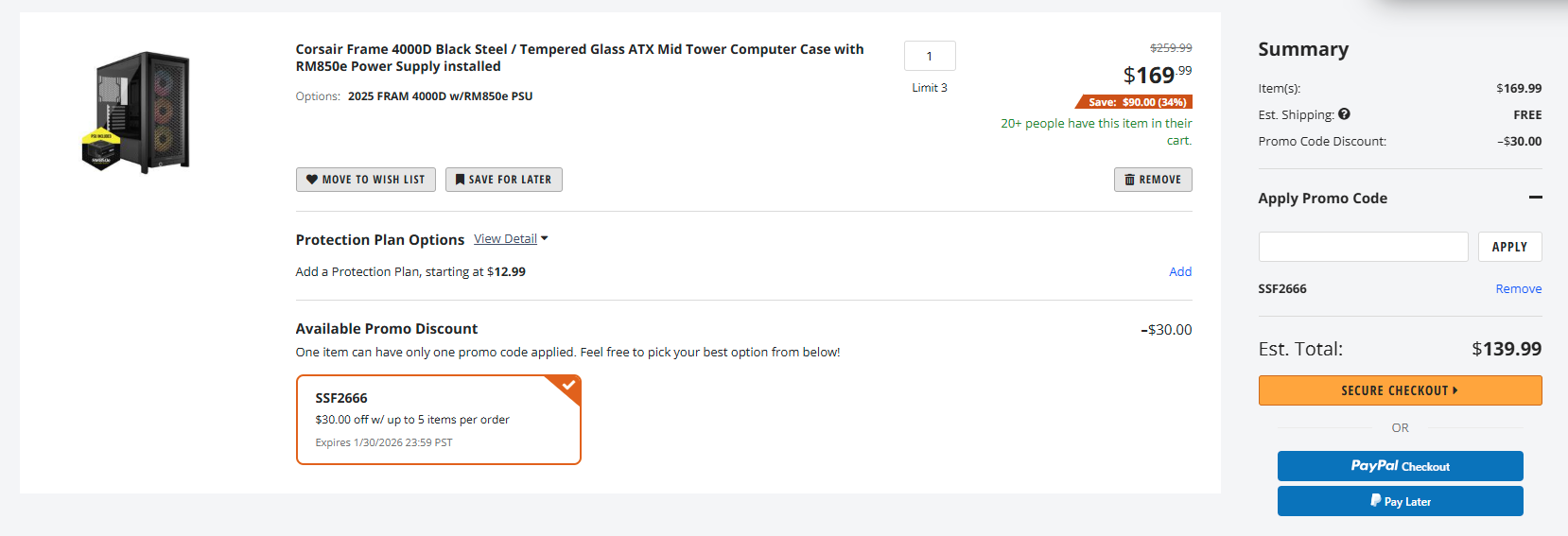
Task: Click the Save $90.00 (34%) badge
Action: tap(1136, 102)
